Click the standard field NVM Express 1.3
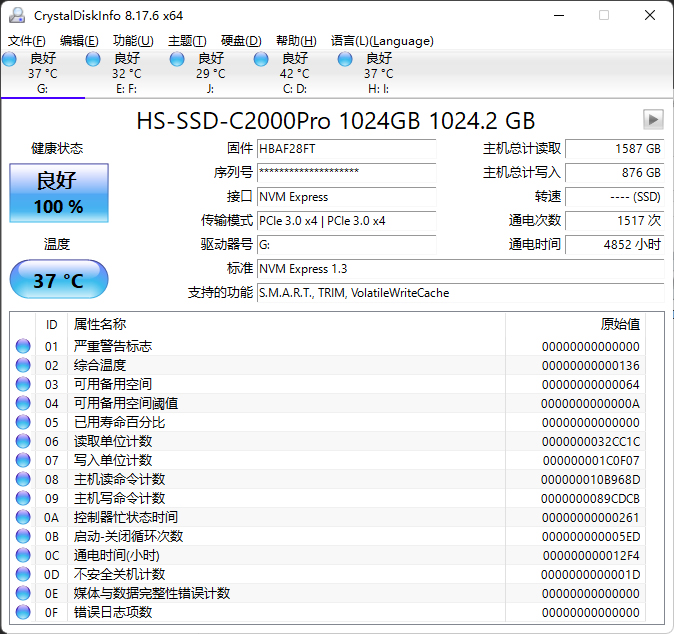 [x=461, y=269]
